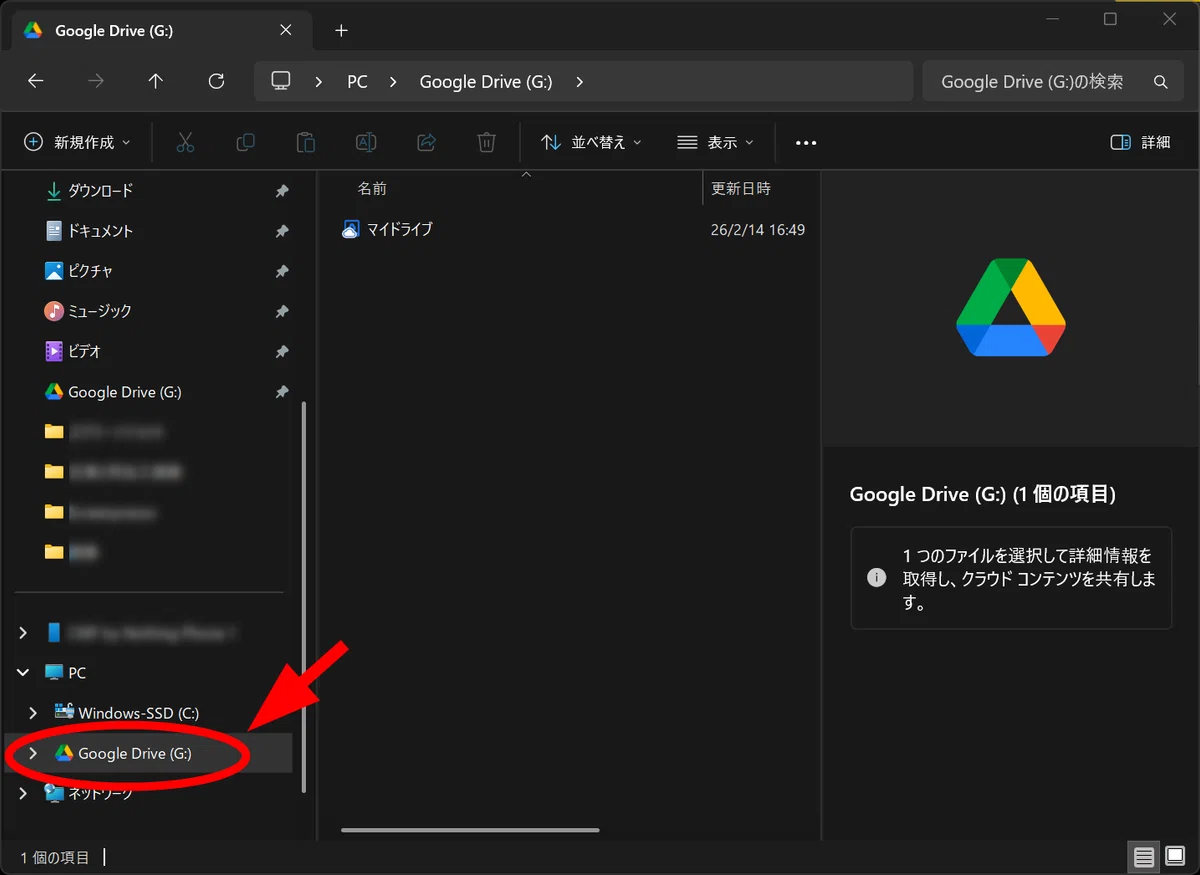
Task: Close the Google Drive (G:) tab
Action: (286, 30)
